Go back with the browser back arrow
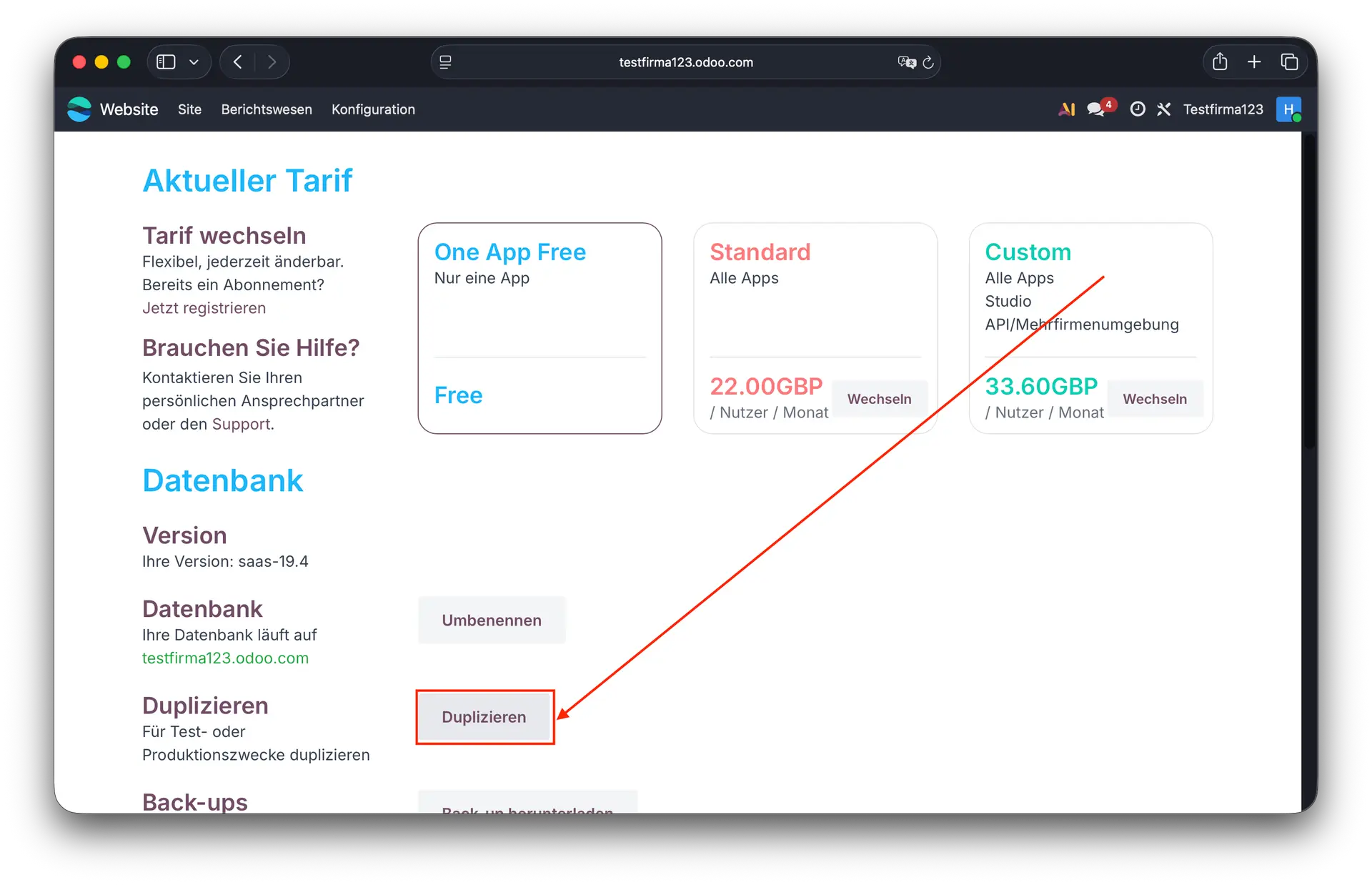 coord(238,62)
